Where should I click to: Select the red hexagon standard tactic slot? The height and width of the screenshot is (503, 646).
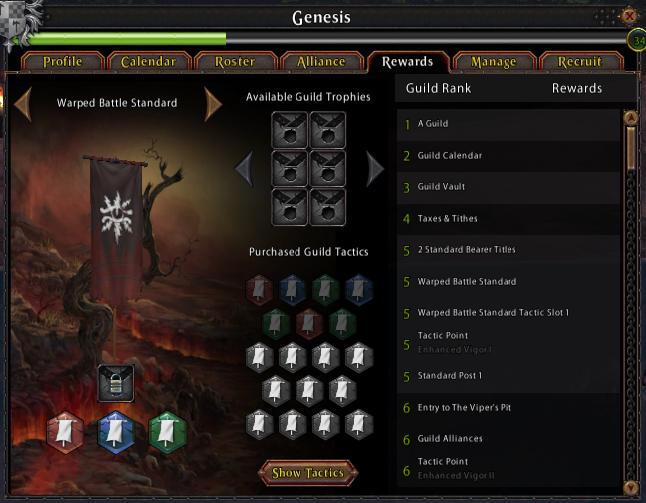pyautogui.click(x=65, y=432)
